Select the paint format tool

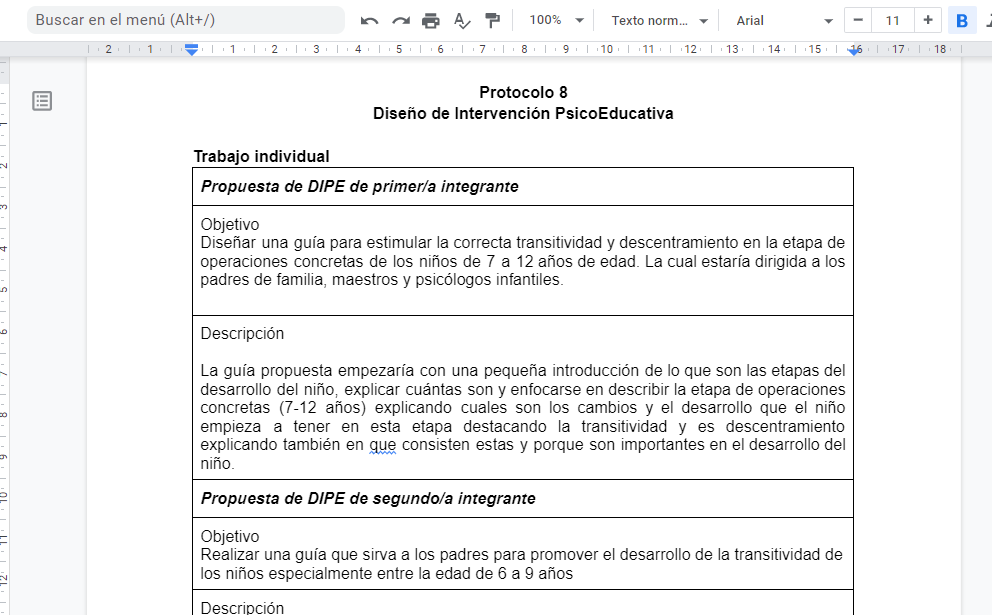pos(492,19)
